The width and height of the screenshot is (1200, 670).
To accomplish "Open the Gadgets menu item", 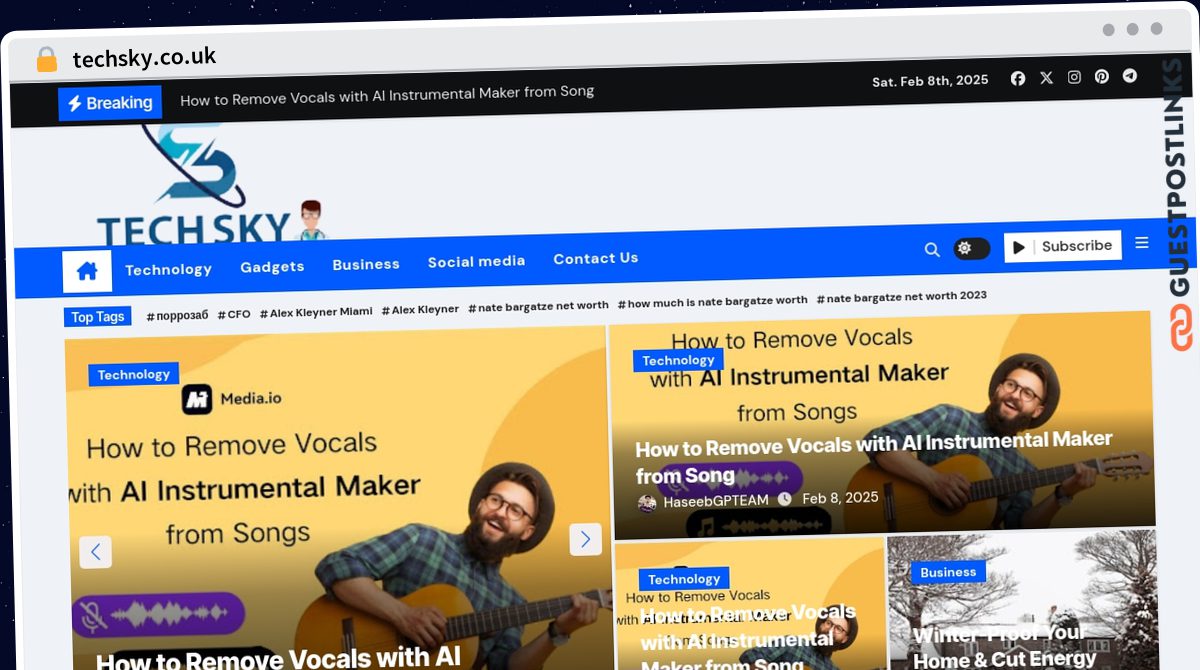I will point(272,266).
